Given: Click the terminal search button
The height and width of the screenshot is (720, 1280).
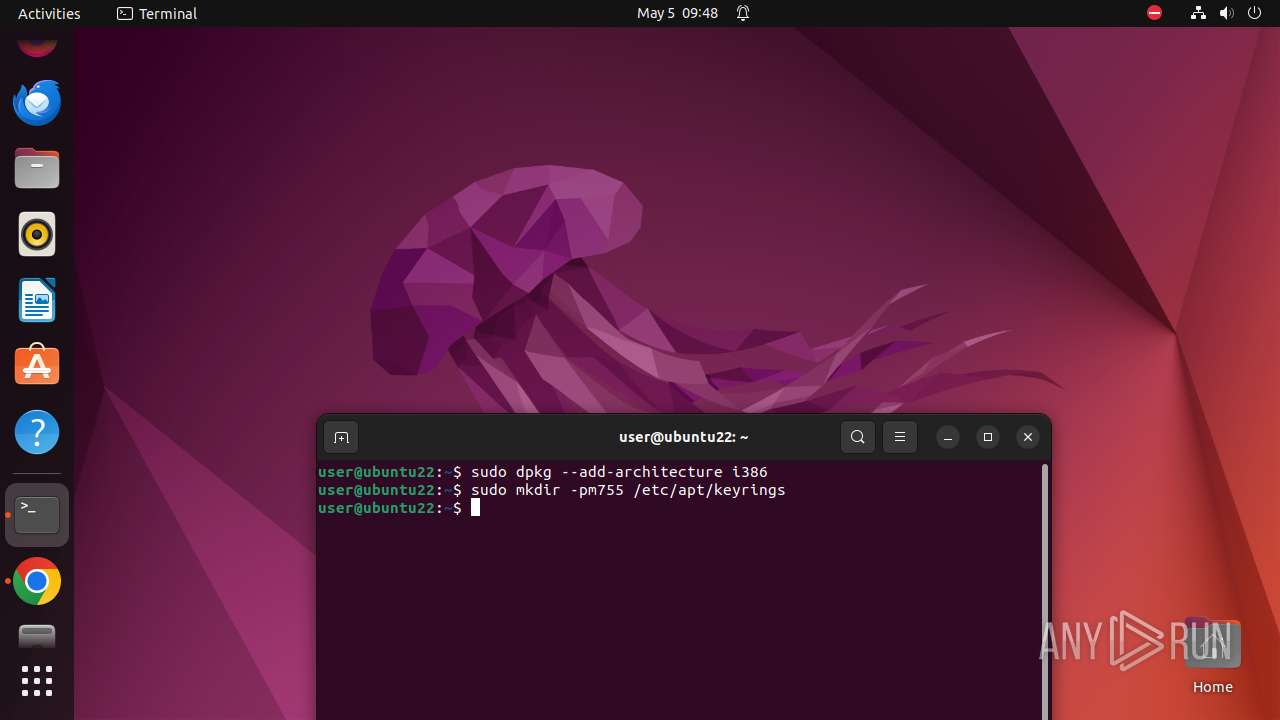Looking at the screenshot, I should (x=858, y=437).
